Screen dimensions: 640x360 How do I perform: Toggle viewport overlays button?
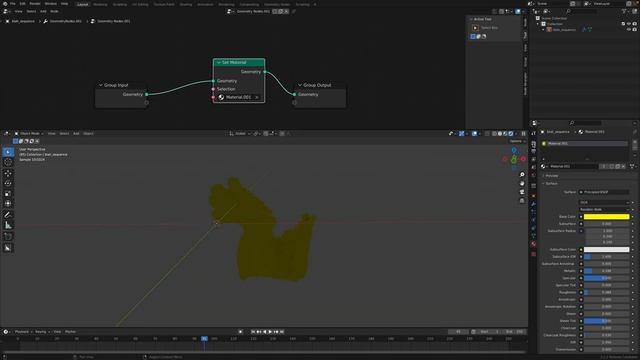(x=474, y=133)
